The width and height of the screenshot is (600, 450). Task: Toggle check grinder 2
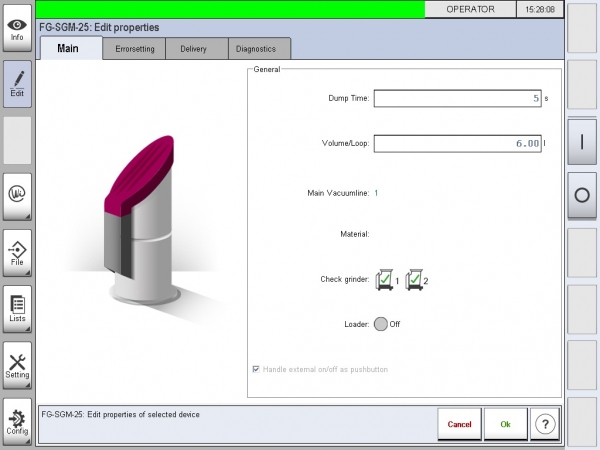coord(415,280)
